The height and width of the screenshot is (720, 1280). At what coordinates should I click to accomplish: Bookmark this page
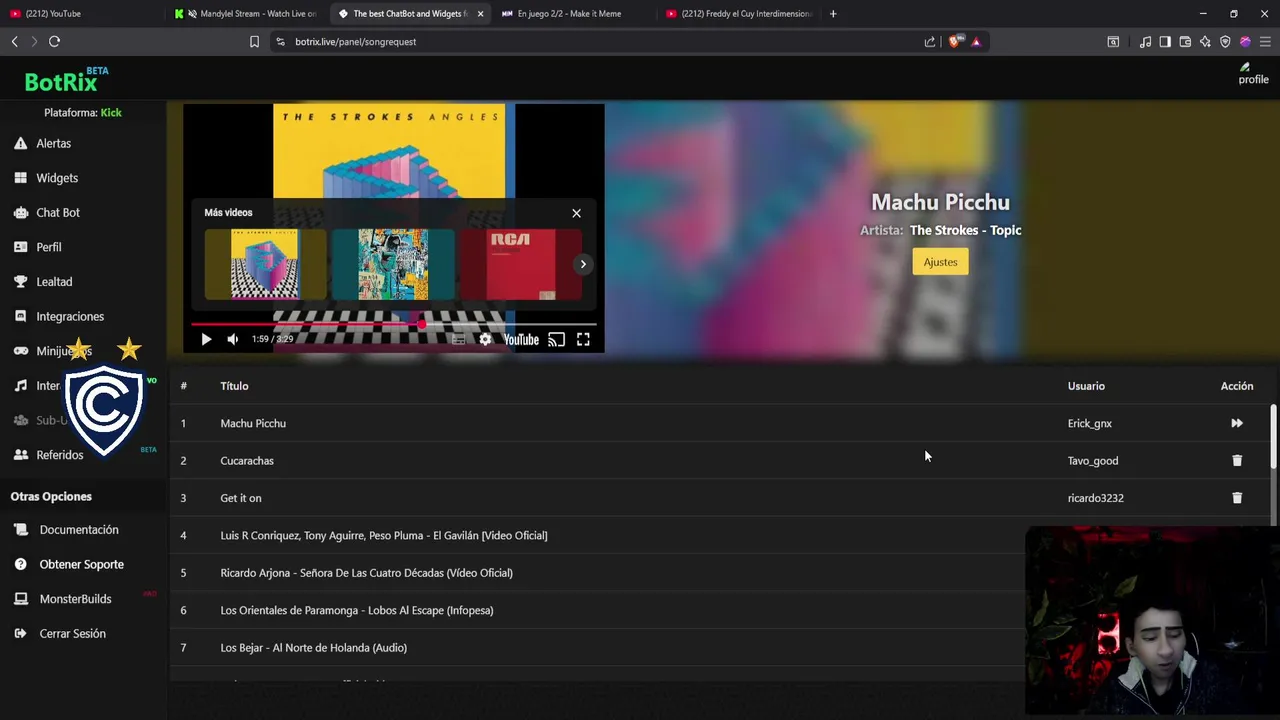pyautogui.click(x=254, y=42)
